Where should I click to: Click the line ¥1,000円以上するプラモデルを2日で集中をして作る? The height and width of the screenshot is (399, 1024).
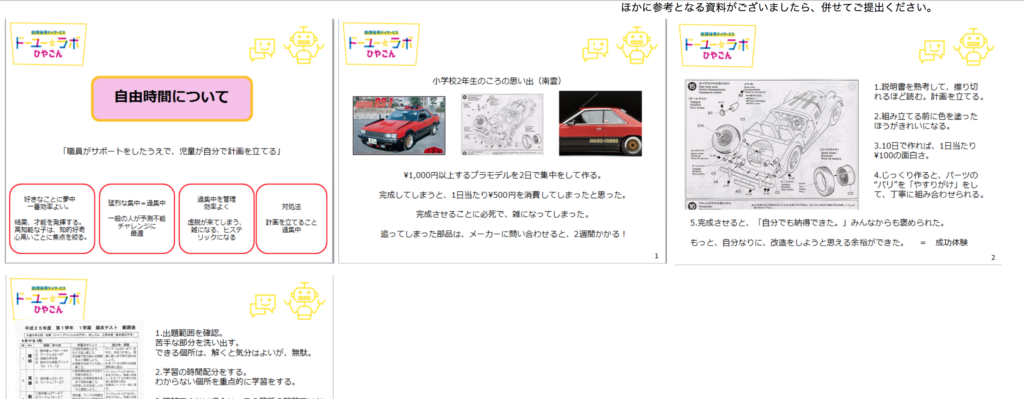[x=502, y=175]
